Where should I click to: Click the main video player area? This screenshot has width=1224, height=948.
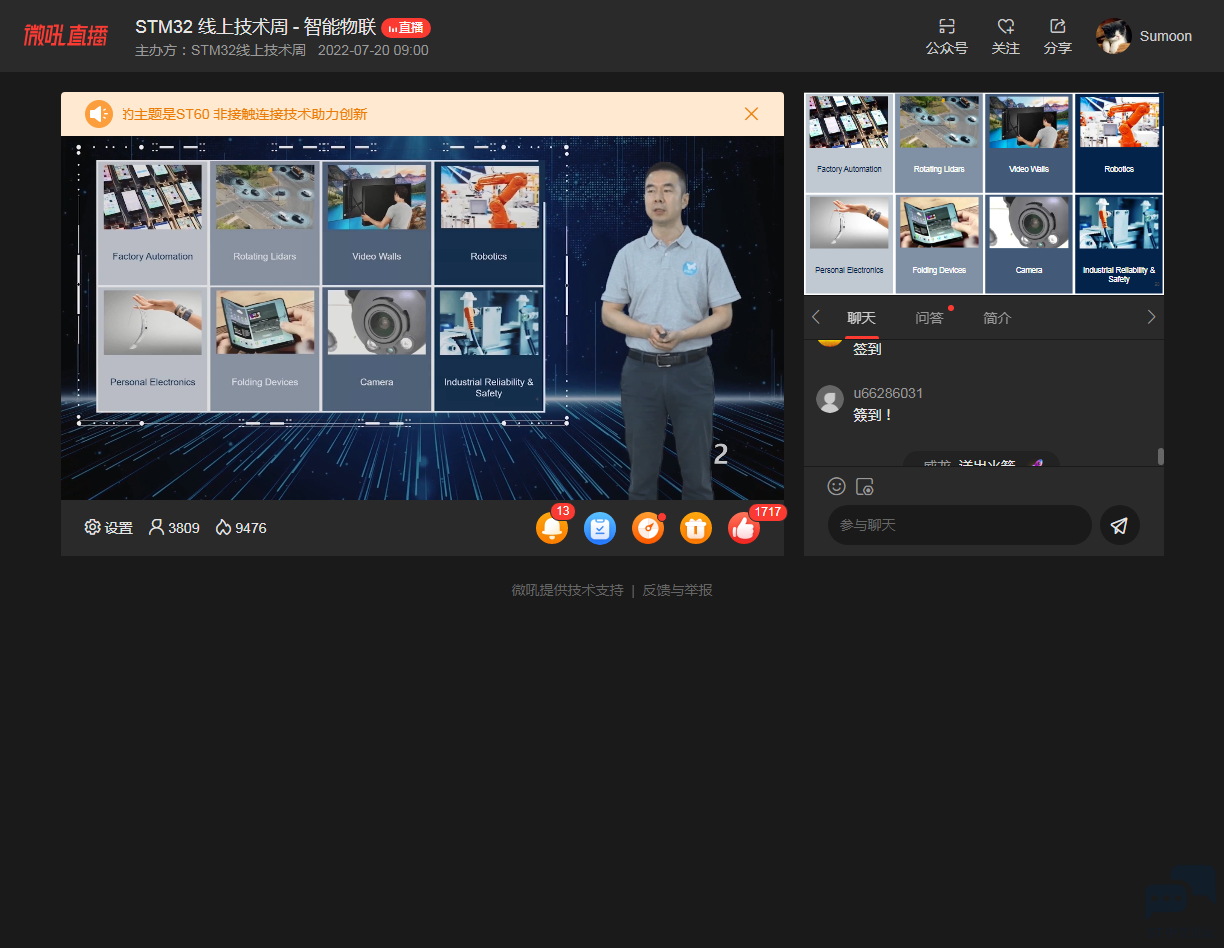[x=422, y=318]
